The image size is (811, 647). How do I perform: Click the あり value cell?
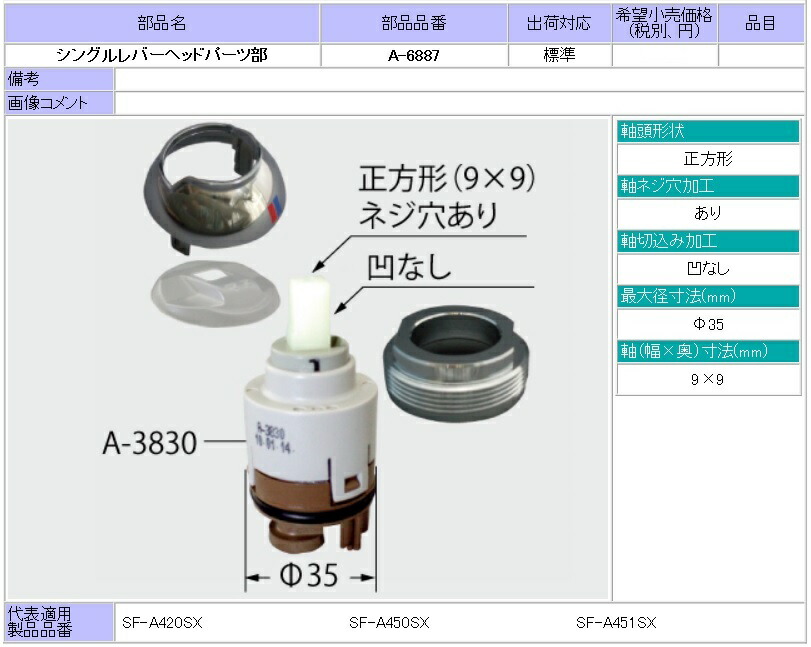[x=707, y=213]
